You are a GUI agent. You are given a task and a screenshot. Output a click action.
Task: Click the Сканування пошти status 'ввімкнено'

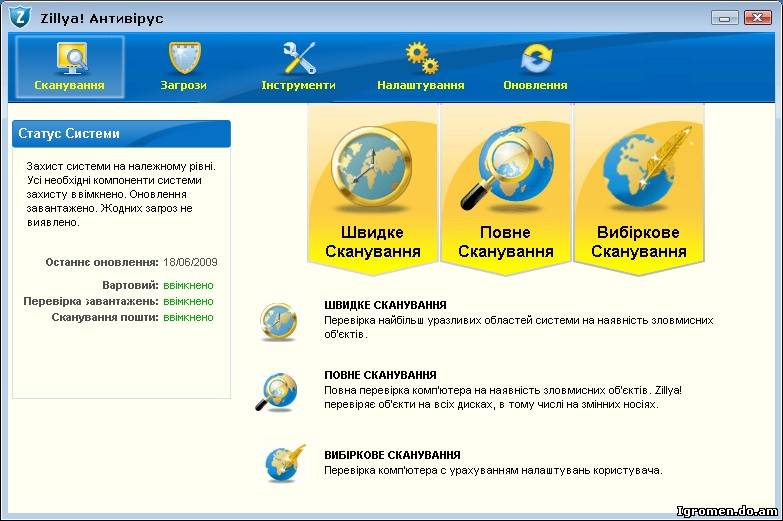pos(188,317)
